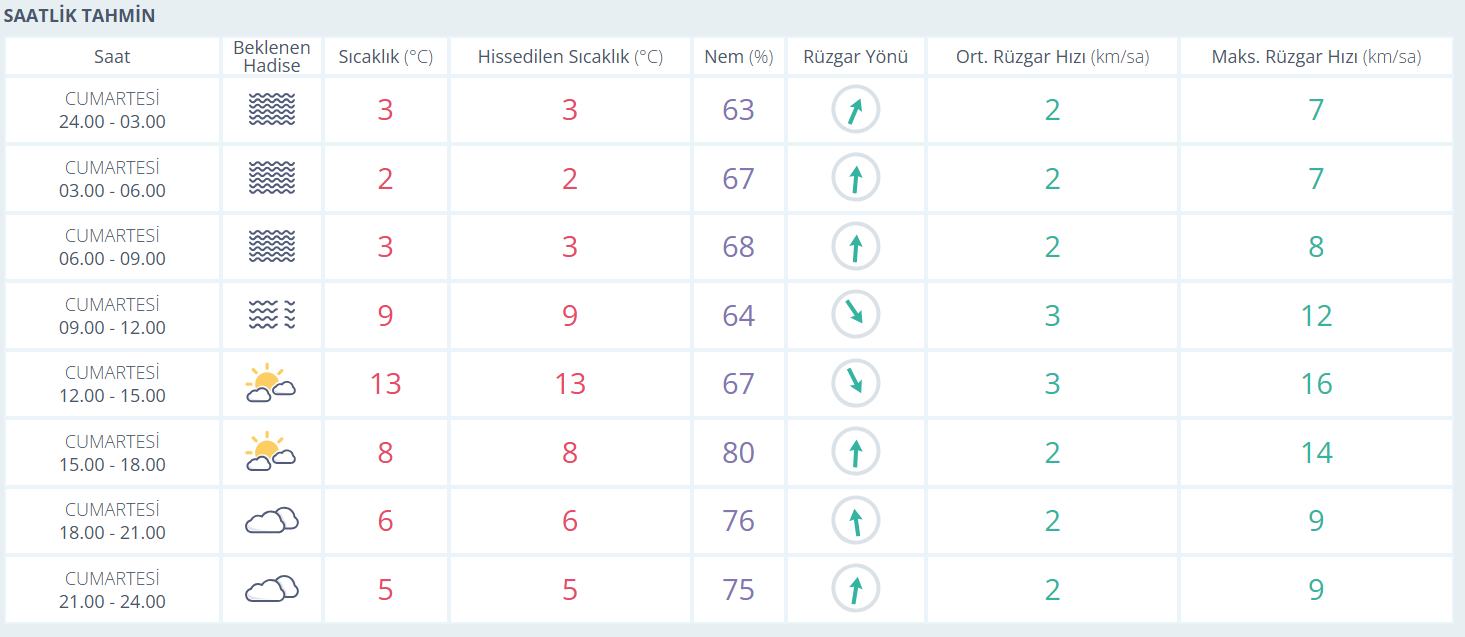
Task: Click the cloudy icon for 18.00 - 21.00
Action: (272, 521)
